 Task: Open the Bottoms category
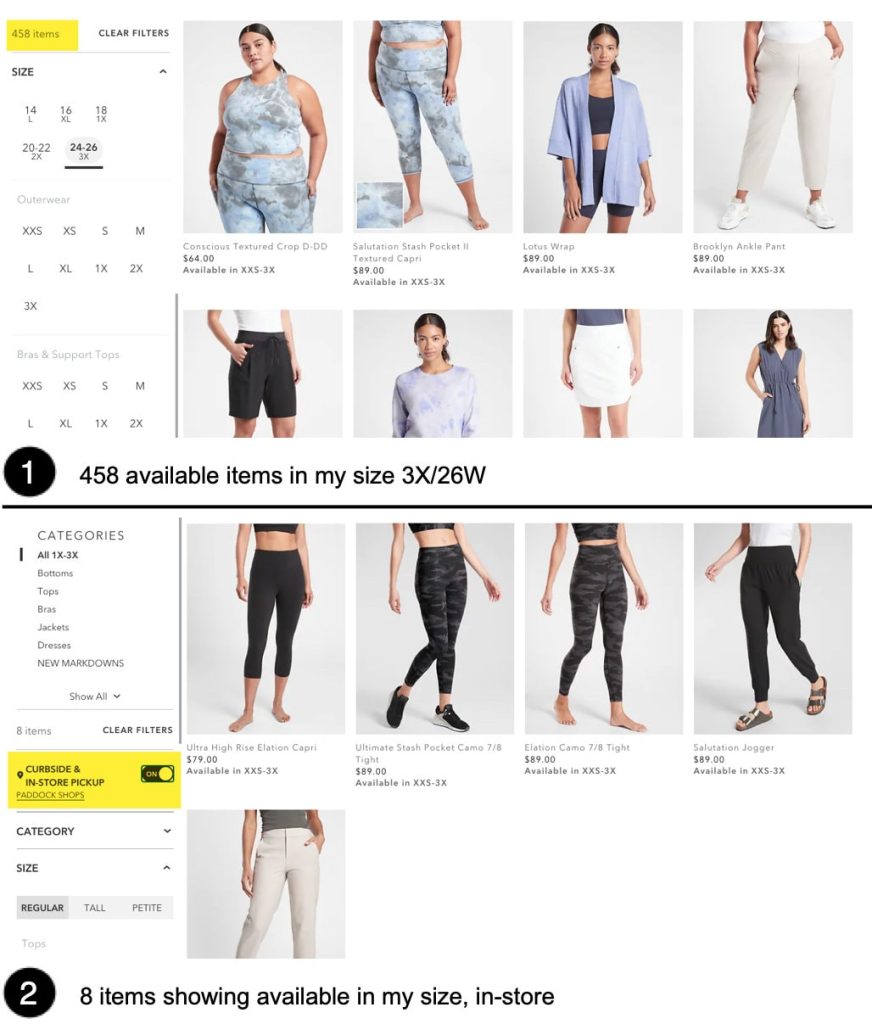[55, 573]
